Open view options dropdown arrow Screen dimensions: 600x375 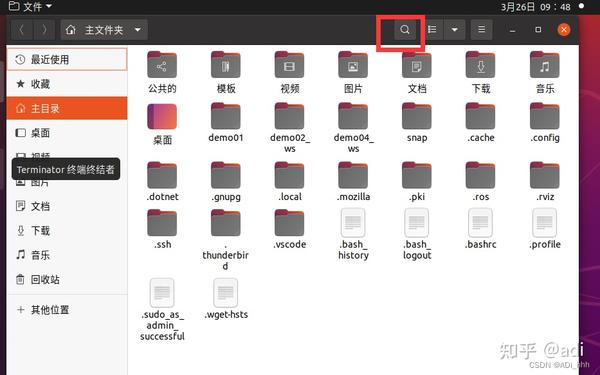point(454,29)
